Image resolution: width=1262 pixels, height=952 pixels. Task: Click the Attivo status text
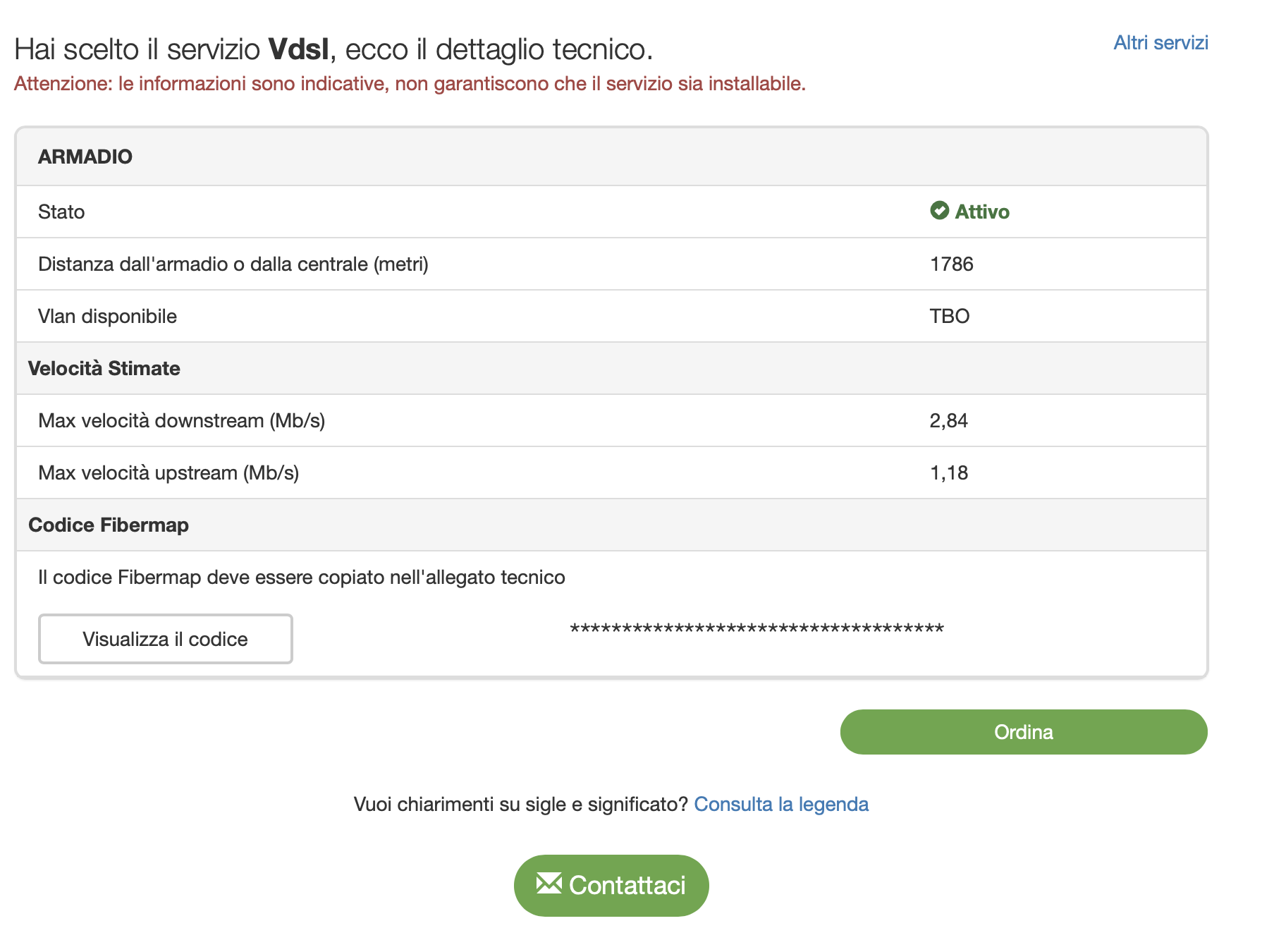tap(981, 212)
